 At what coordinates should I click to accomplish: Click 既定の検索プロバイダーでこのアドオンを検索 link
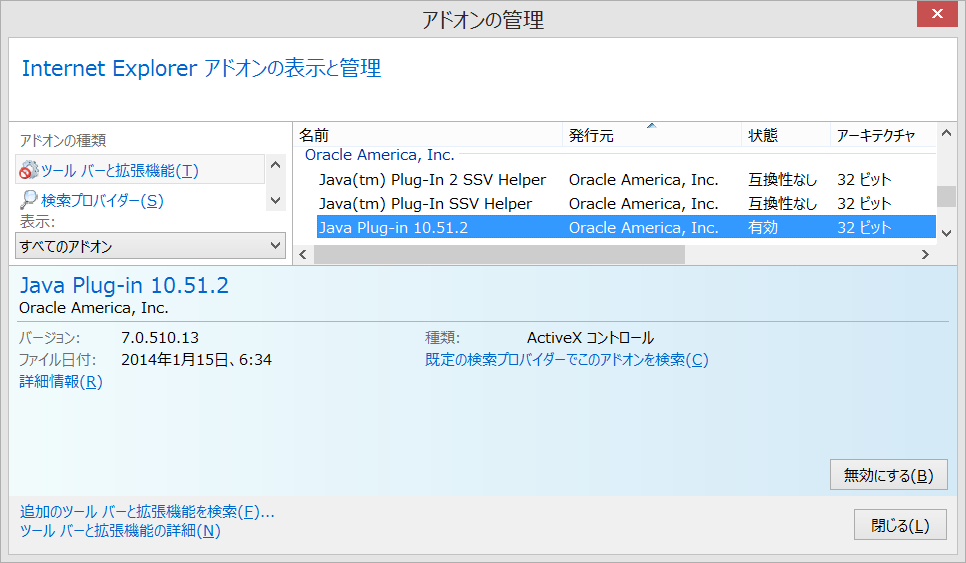click(567, 360)
